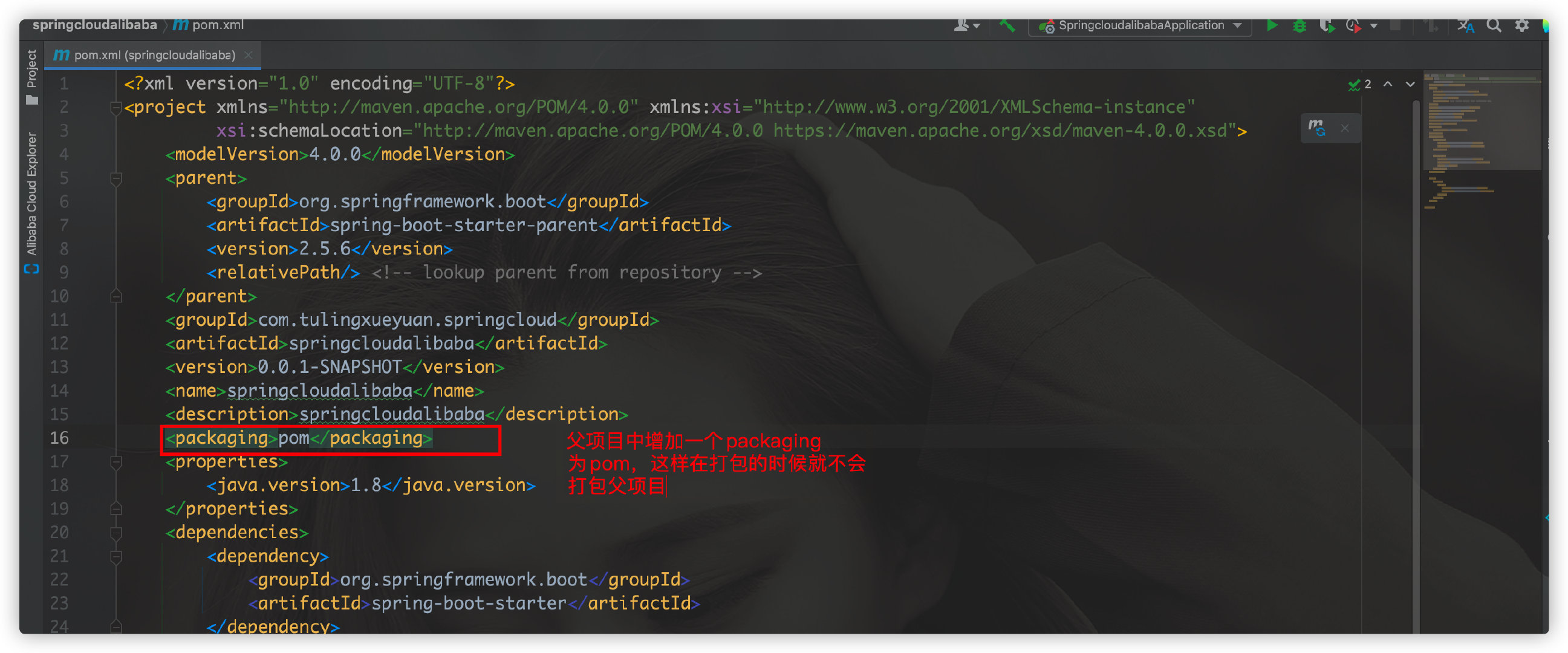Build project with the green hammer icon
This screenshot has height=653, width=1568.
(x=1007, y=25)
